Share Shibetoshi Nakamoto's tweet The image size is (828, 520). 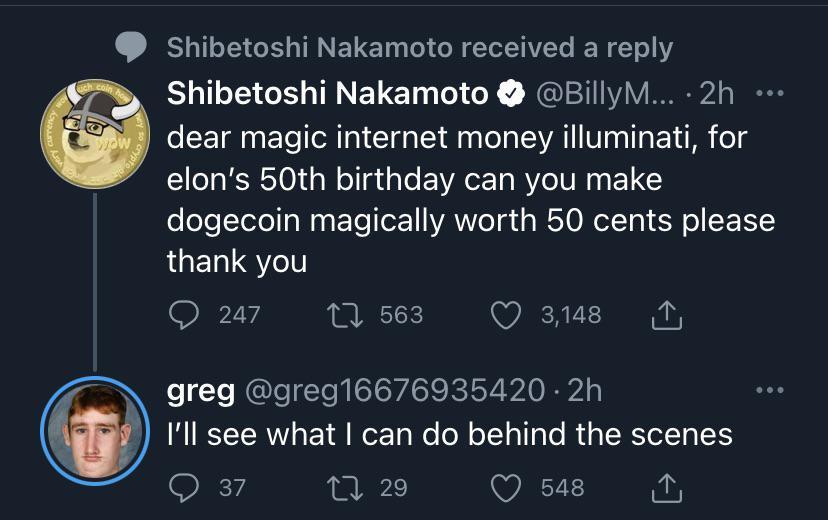(x=665, y=316)
